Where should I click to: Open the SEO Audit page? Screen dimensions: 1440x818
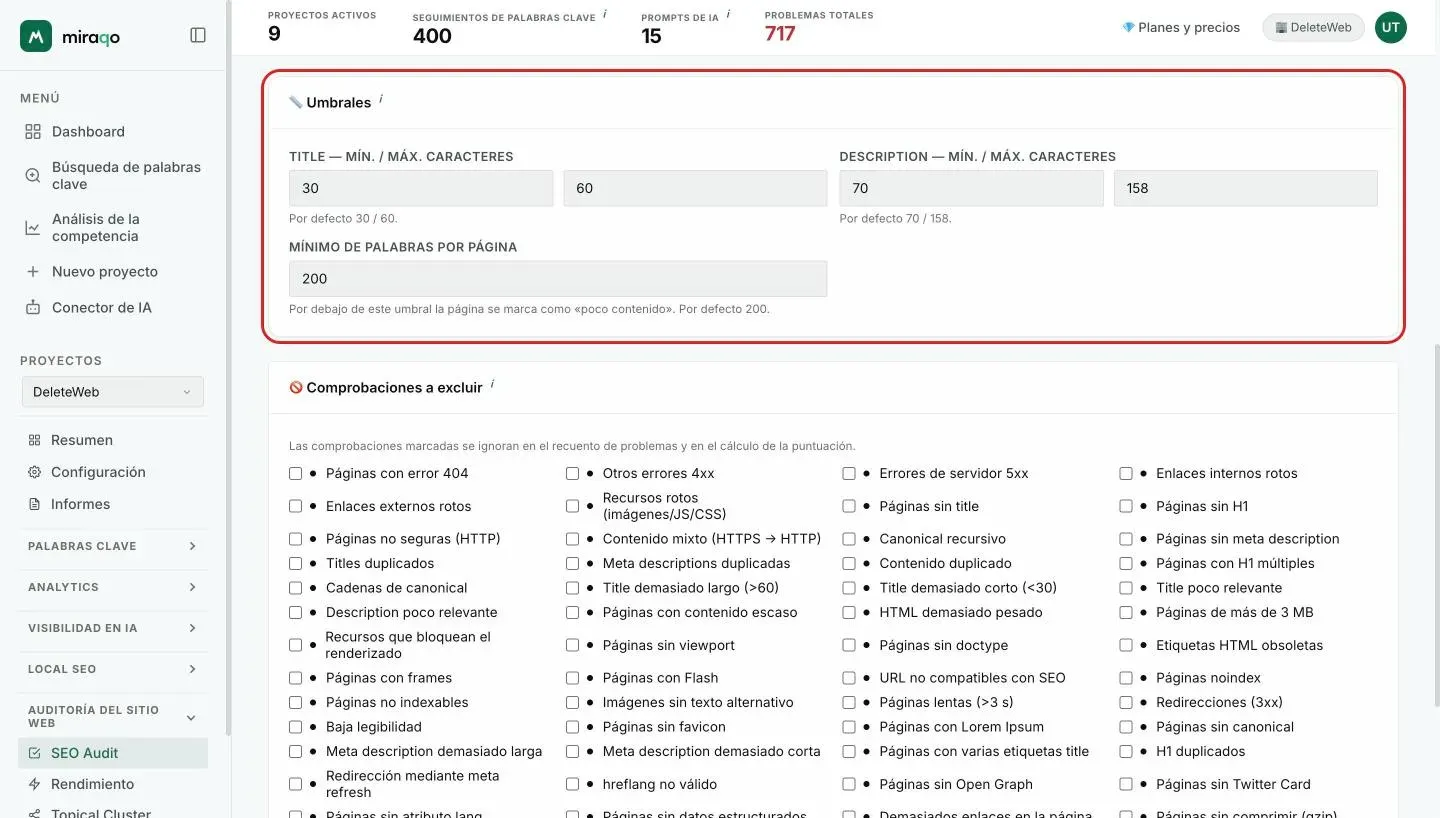coord(113,753)
